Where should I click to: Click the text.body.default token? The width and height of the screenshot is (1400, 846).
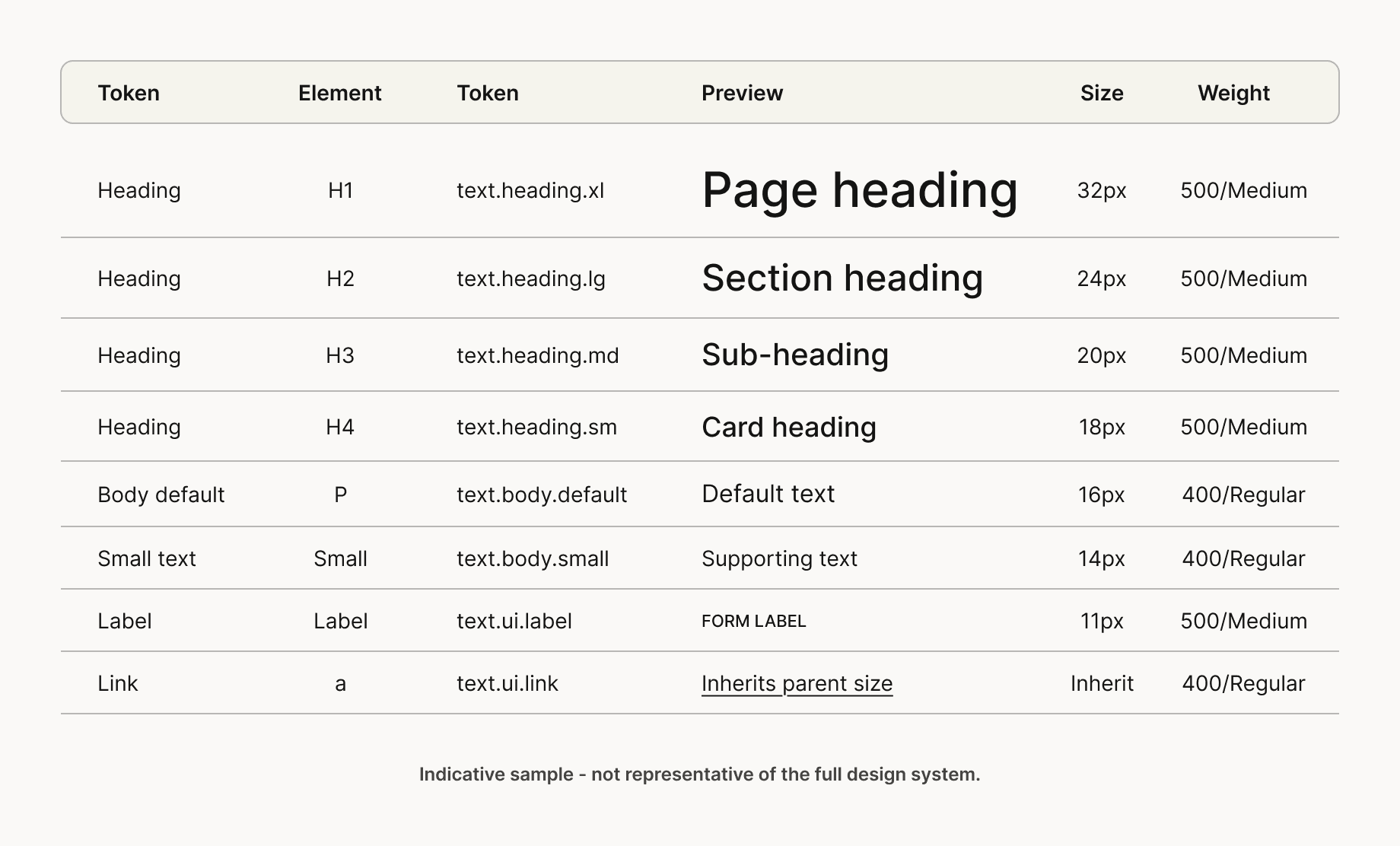(x=542, y=495)
